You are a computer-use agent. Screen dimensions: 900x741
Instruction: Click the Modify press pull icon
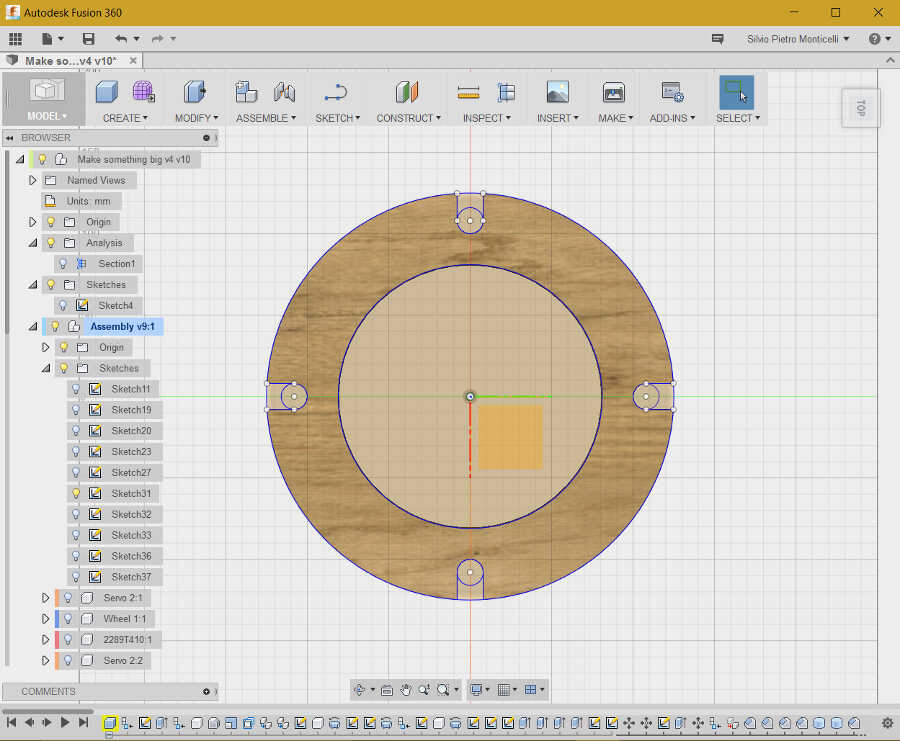pyautogui.click(x=195, y=92)
